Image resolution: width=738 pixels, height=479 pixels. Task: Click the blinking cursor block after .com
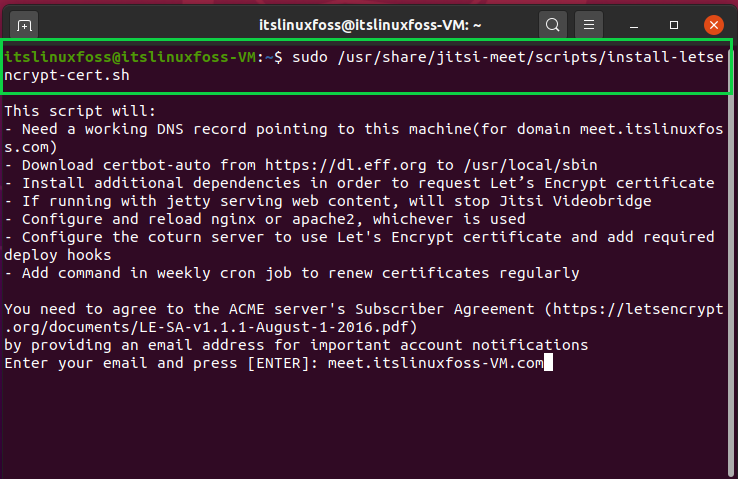pos(548,363)
